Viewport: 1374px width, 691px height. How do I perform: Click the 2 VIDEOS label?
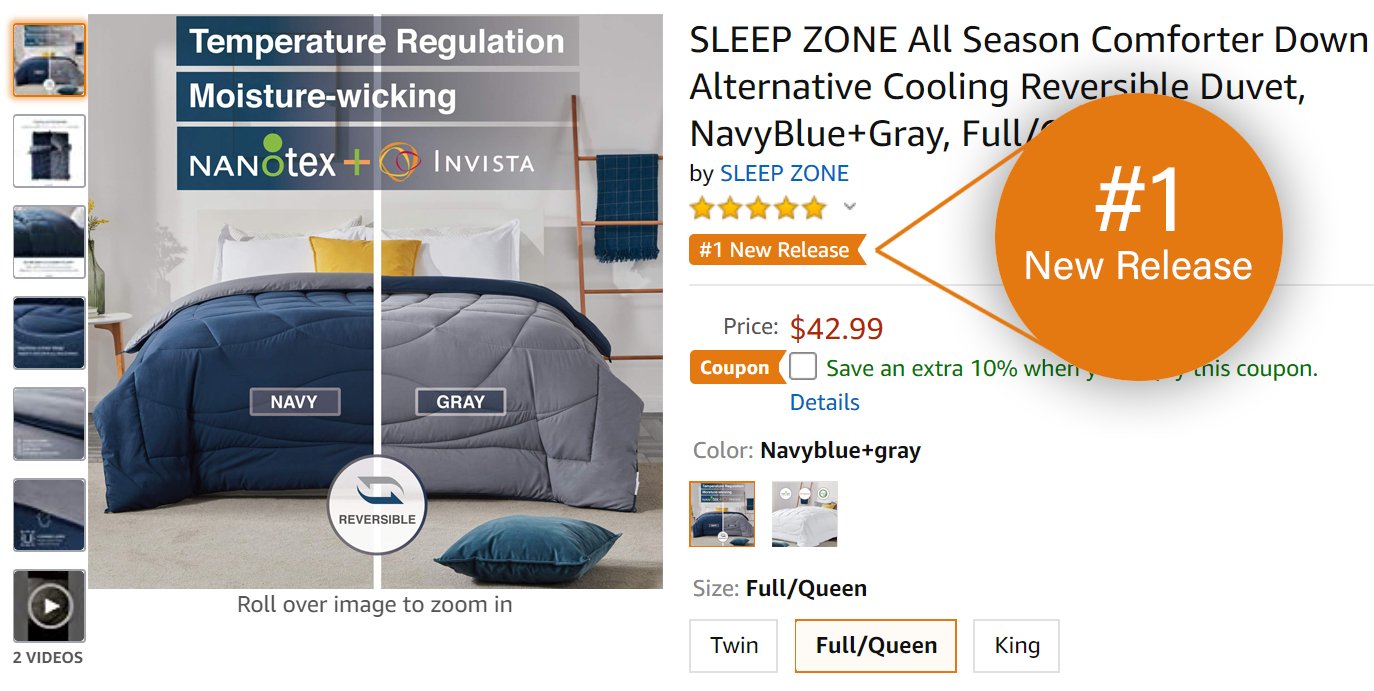click(x=47, y=658)
